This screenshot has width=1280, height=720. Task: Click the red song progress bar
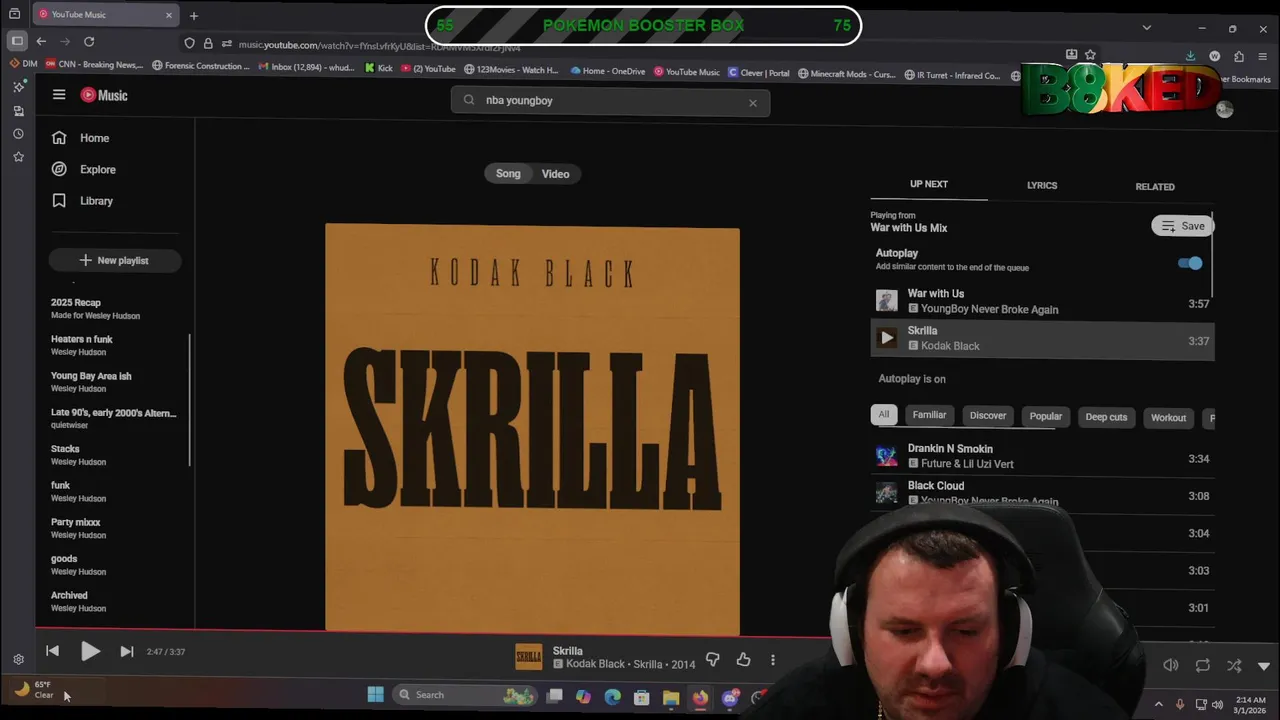(x=432, y=632)
